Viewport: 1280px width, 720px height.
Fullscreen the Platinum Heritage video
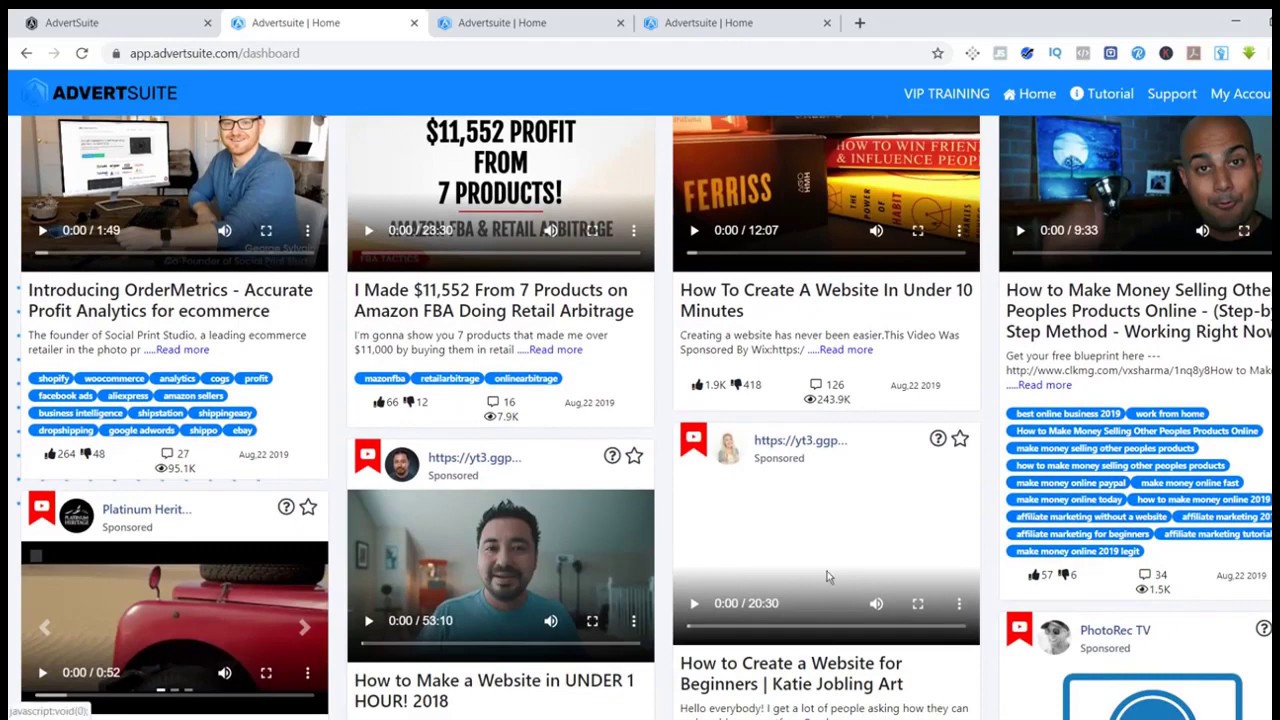tap(266, 673)
